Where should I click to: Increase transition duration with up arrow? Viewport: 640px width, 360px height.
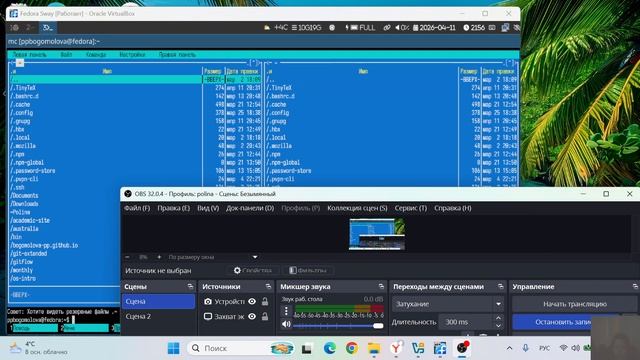[x=498, y=318]
